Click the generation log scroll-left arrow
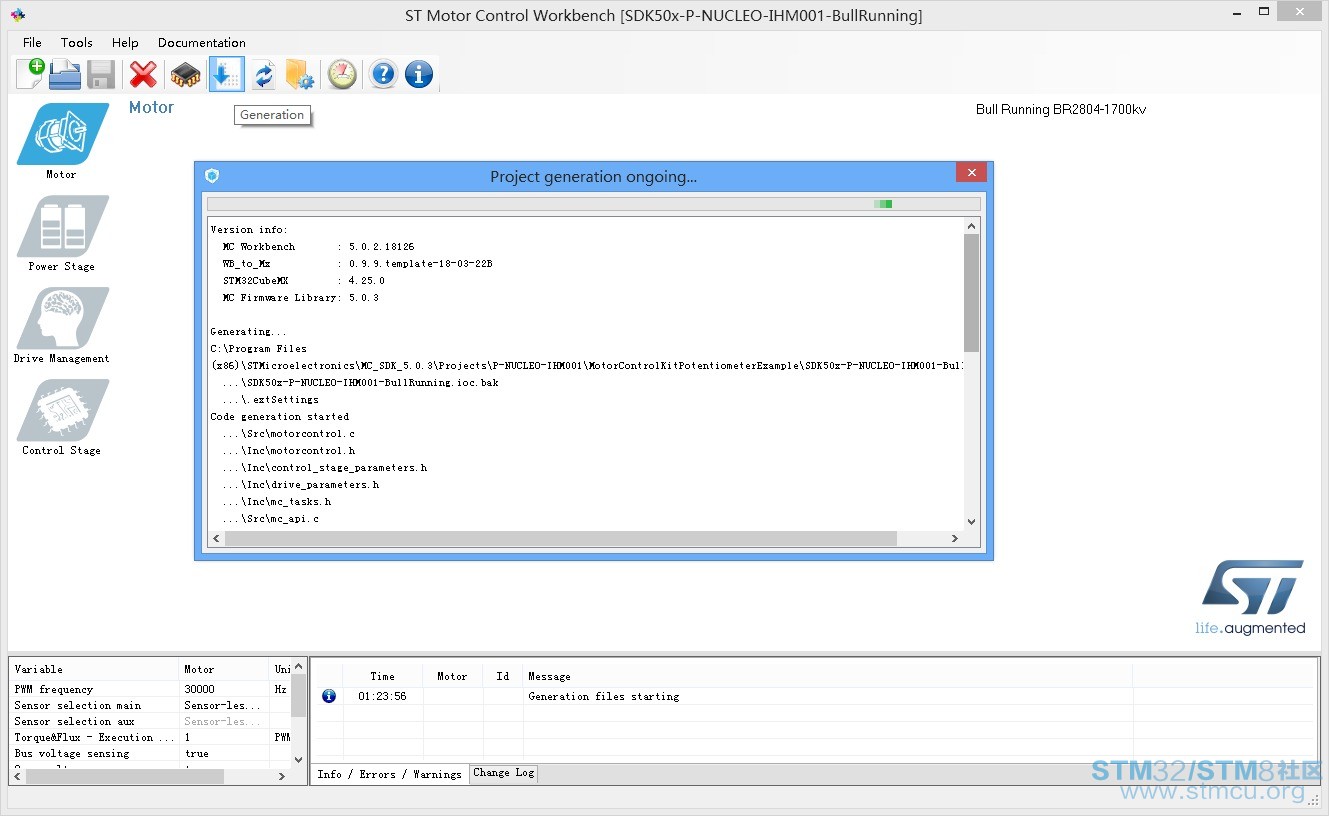This screenshot has height=816, width=1329. tap(216, 538)
